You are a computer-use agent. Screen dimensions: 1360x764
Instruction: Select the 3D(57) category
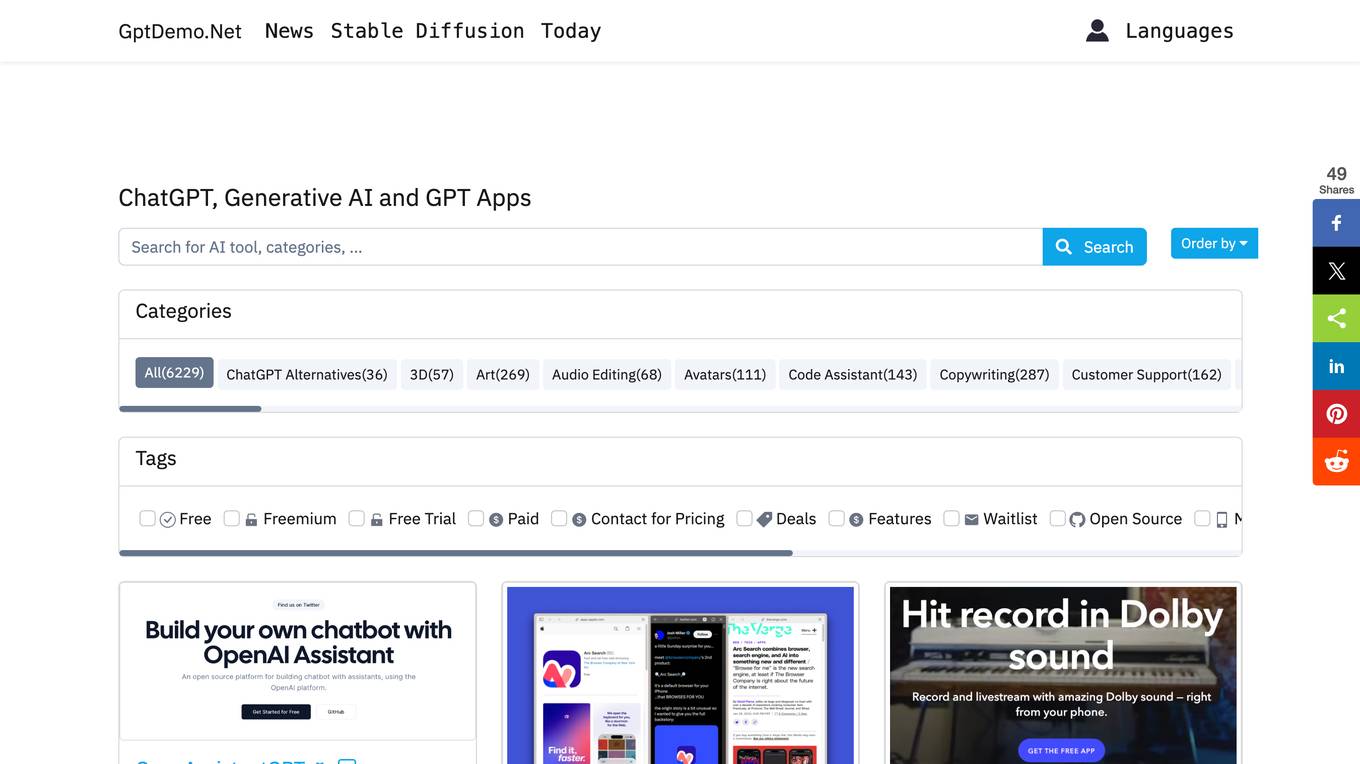(432, 375)
